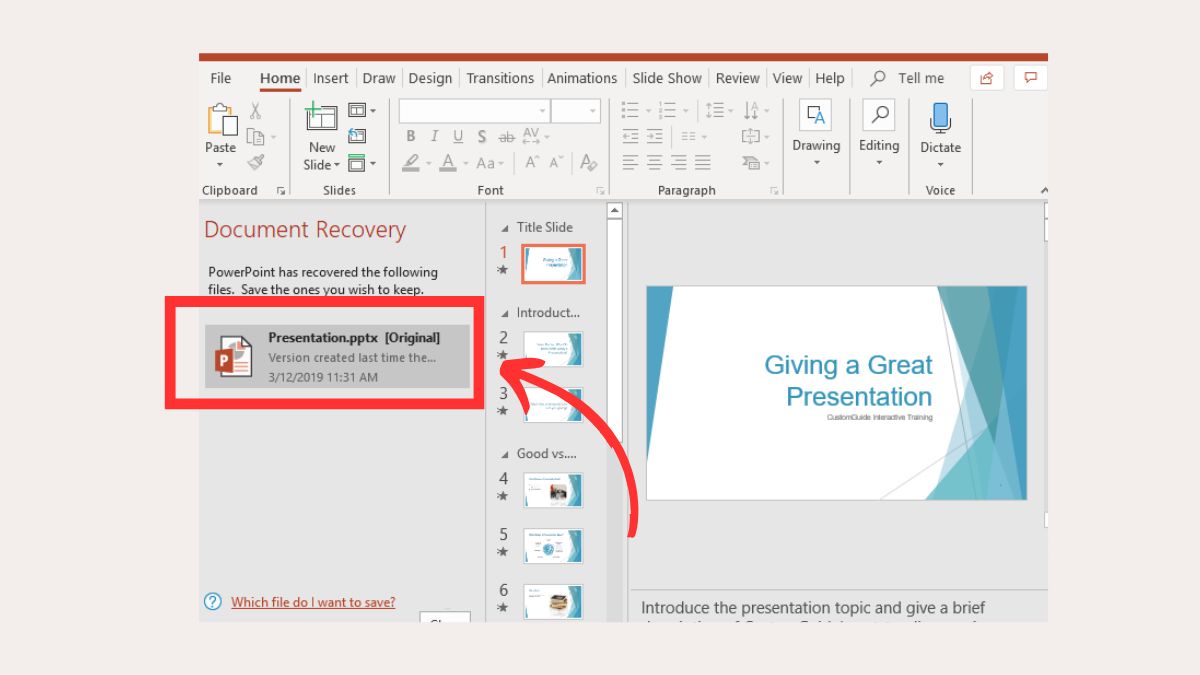Open the Paste options arrow

(220, 165)
